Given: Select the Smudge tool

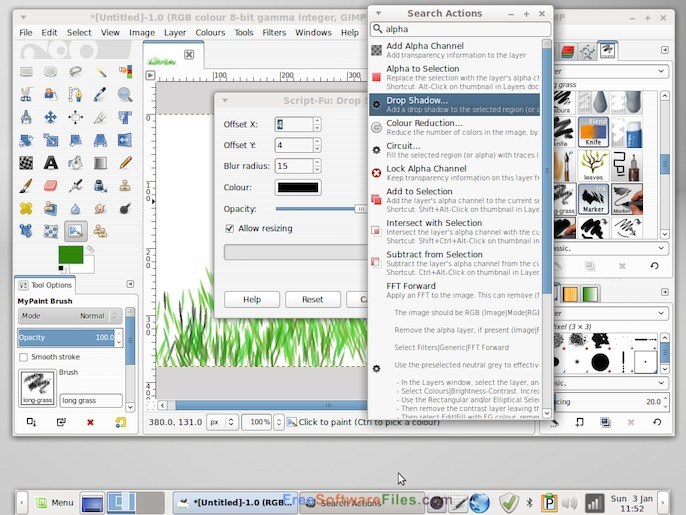Looking at the screenshot, I should tap(100, 208).
